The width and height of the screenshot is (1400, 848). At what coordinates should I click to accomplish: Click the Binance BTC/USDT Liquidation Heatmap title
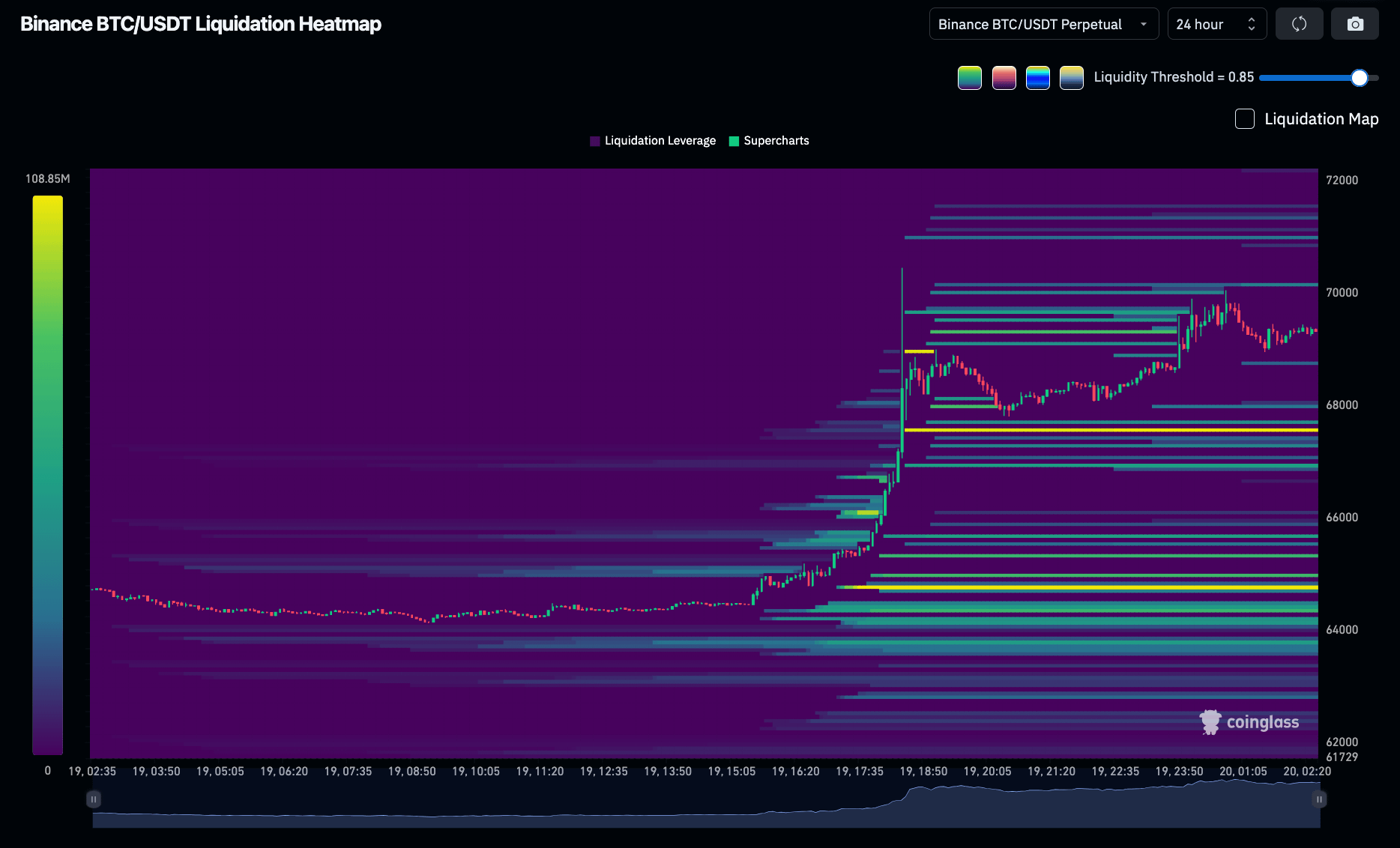[x=201, y=24]
